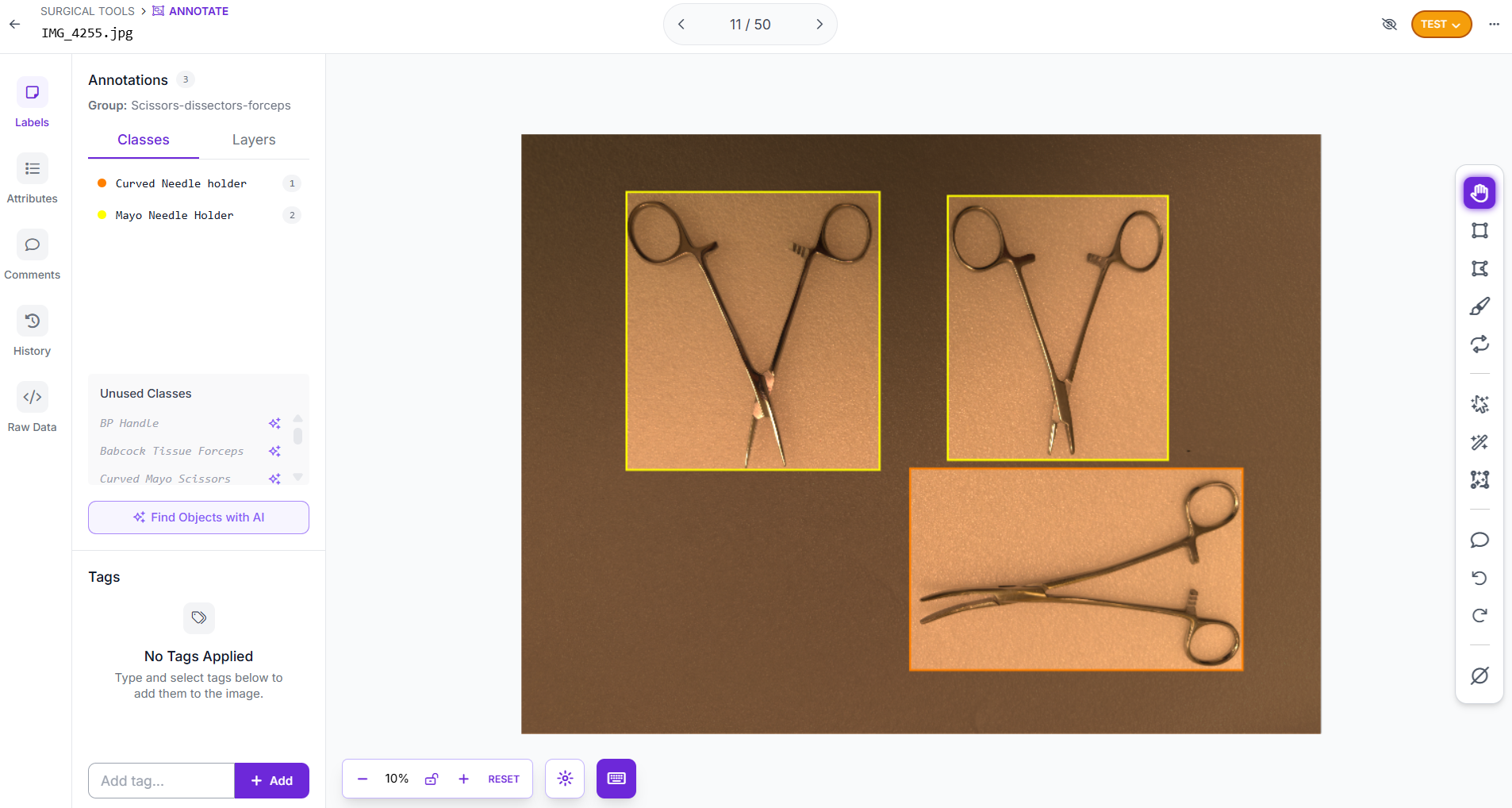The height and width of the screenshot is (808, 1512).
Task: Click the Add tag input field
Action: [161, 781]
